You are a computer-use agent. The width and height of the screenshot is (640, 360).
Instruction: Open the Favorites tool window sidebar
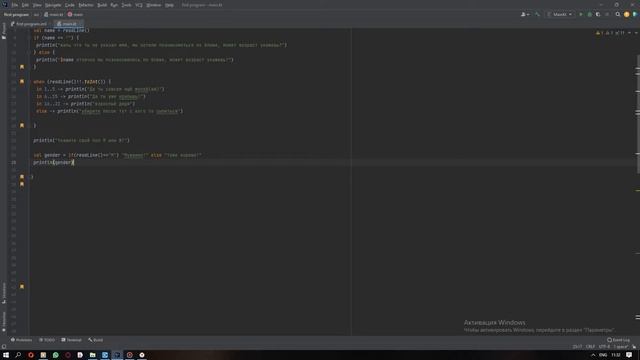click(x=4, y=322)
